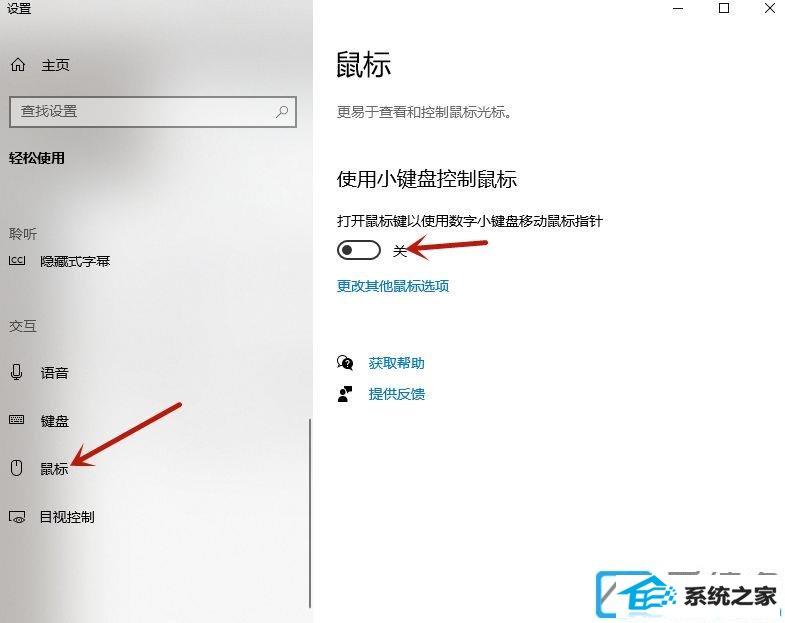Open 更改其他鼠标选项 link
785x623 pixels.
click(393, 286)
